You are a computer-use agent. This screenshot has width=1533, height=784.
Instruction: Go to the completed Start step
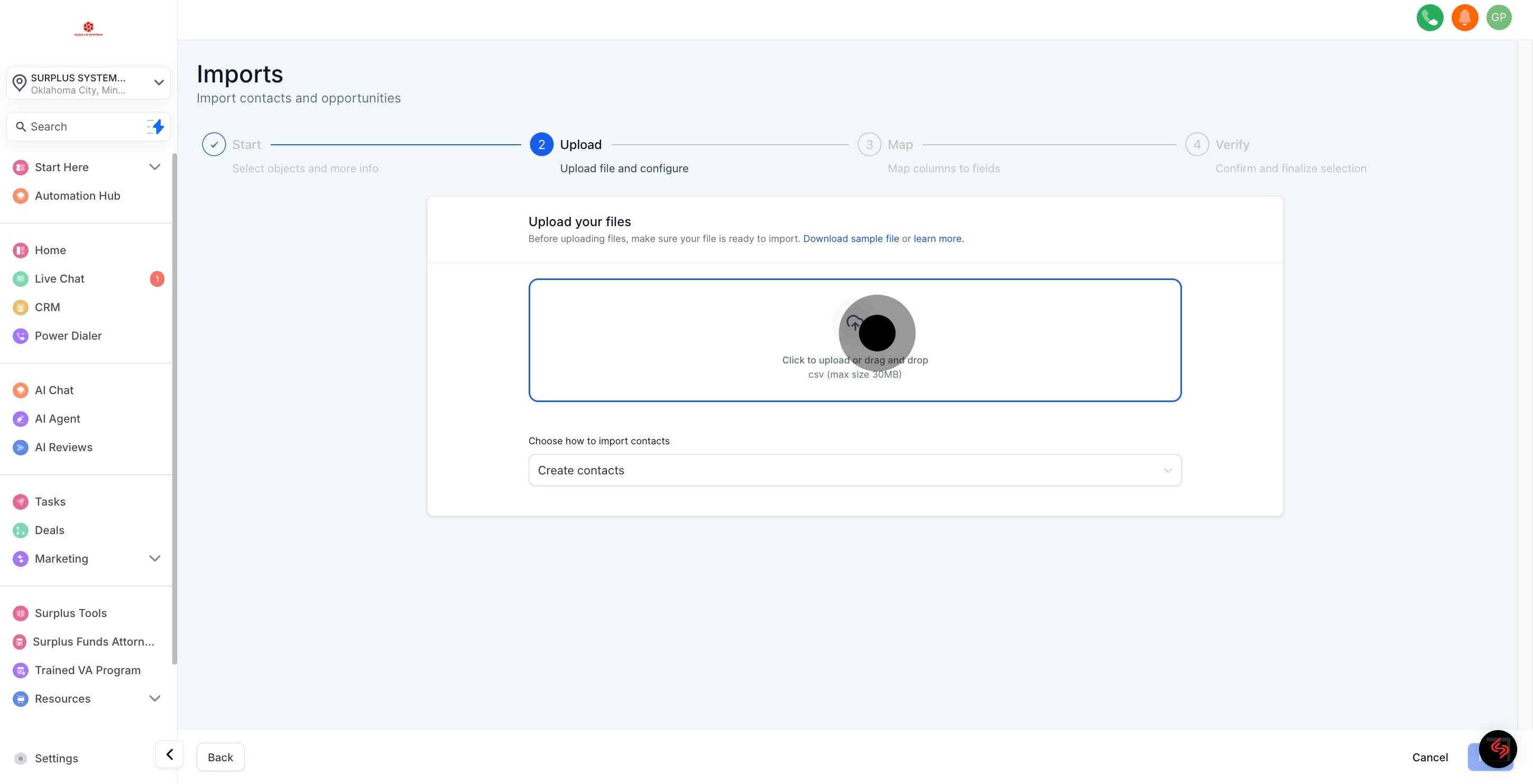214,145
